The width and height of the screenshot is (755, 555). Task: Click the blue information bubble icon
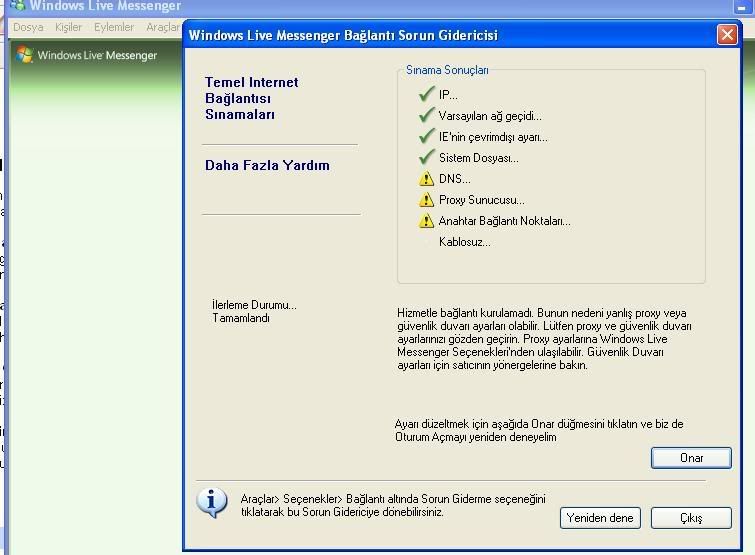[212, 503]
